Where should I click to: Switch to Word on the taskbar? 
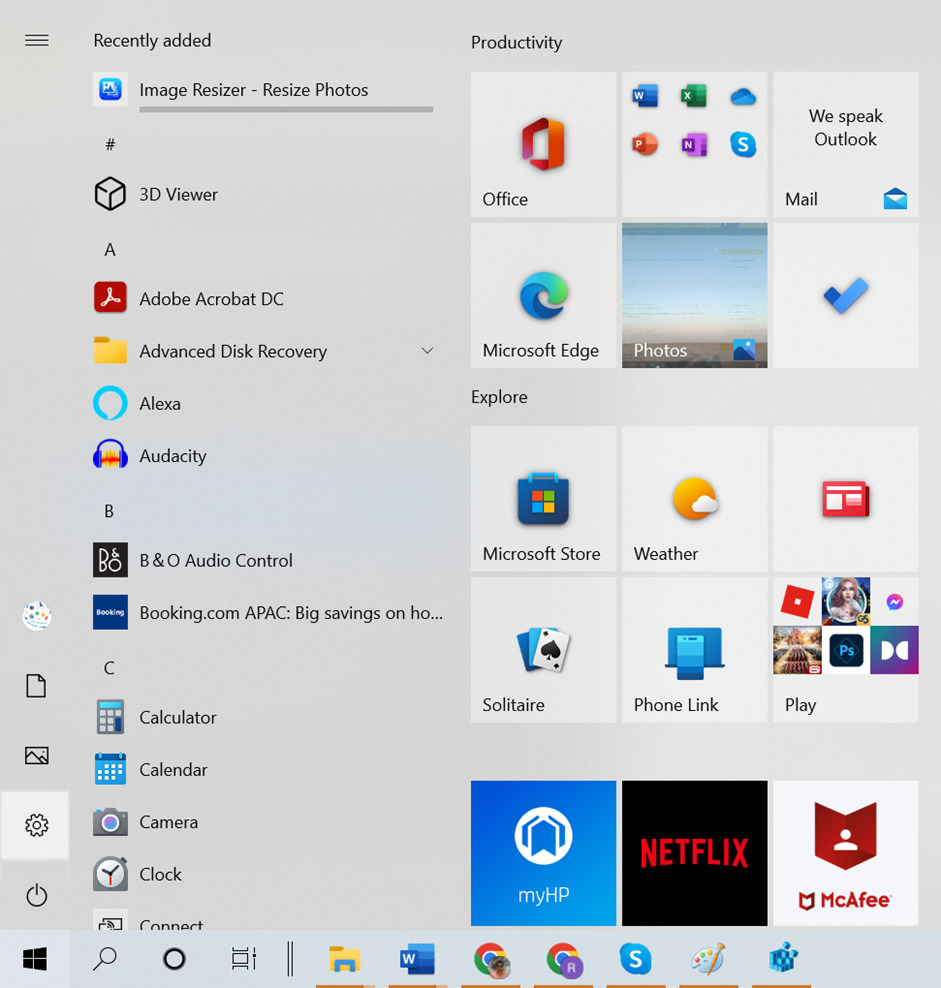[417, 959]
